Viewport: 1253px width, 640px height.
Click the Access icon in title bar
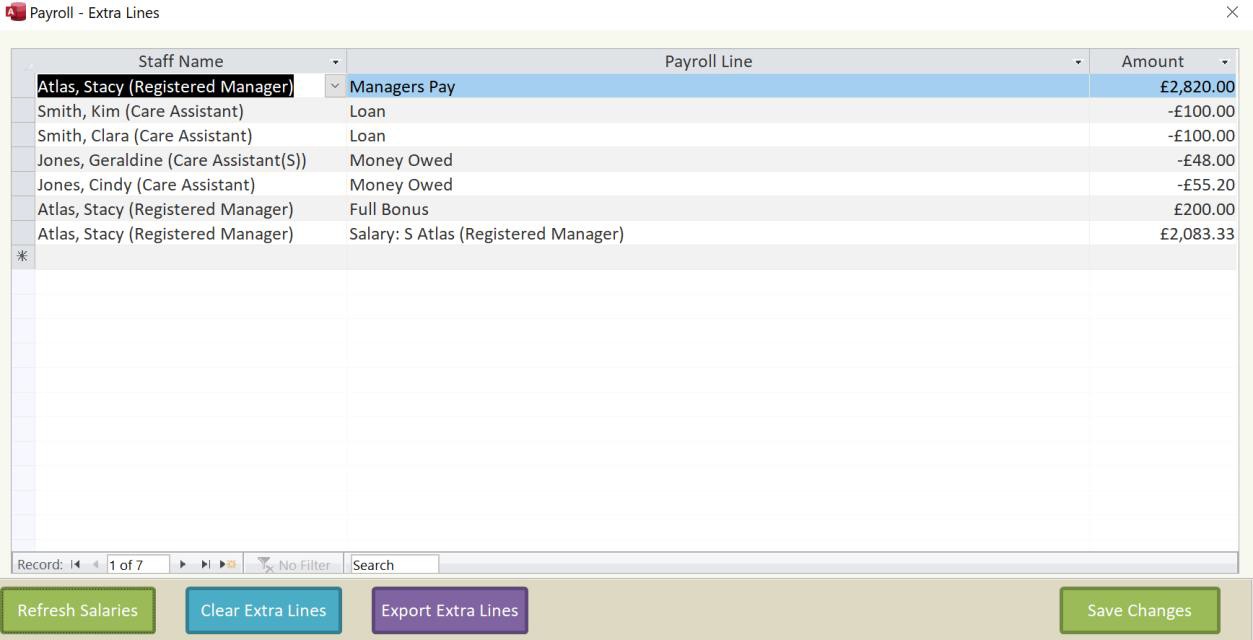14,13
